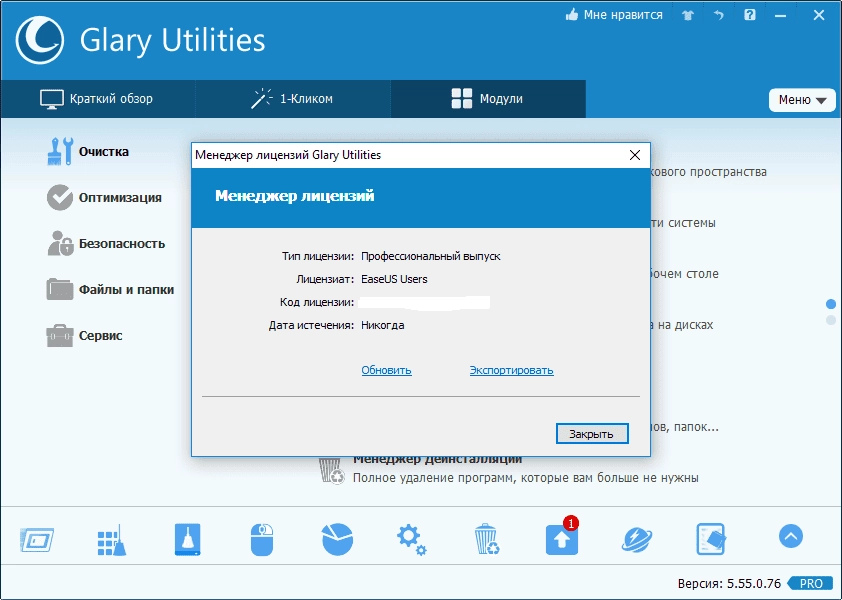This screenshot has height=600, width=842.
Task: Click 'Полное удаление программ' module description
Action: [x=526, y=478]
